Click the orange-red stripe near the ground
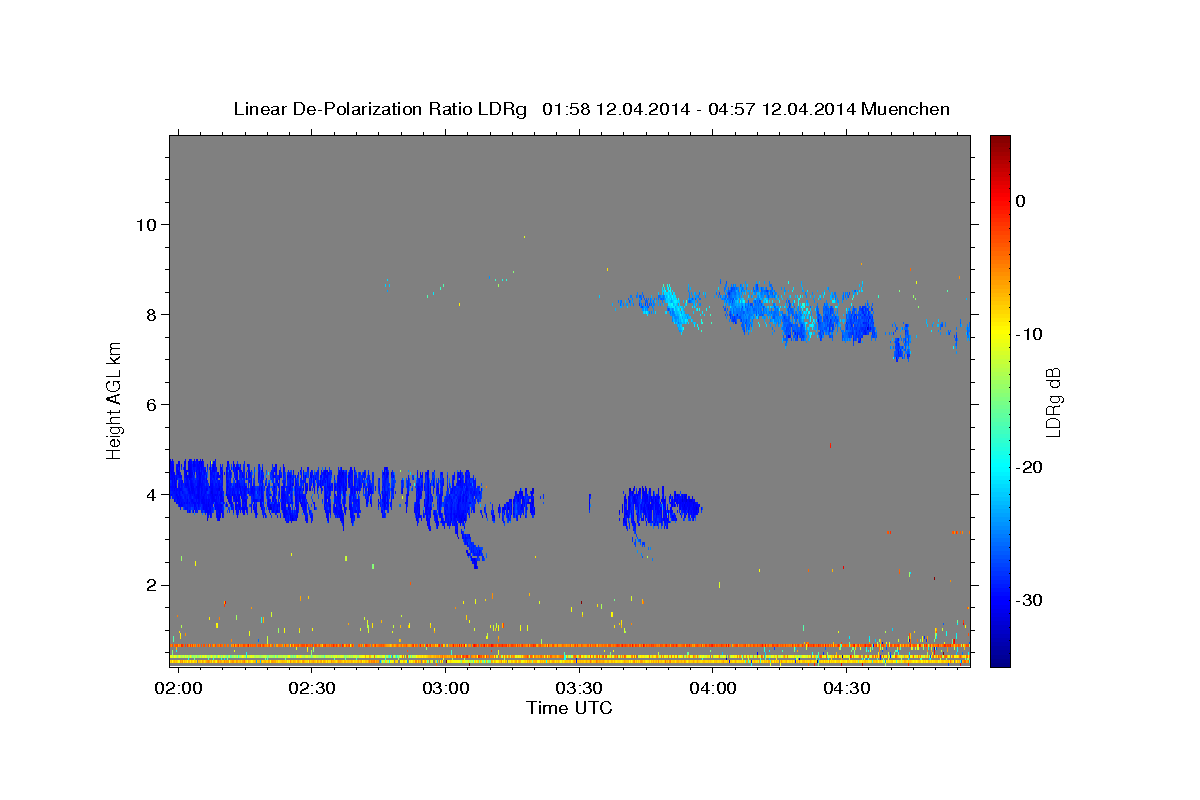The width and height of the screenshot is (1200, 800). (569, 646)
